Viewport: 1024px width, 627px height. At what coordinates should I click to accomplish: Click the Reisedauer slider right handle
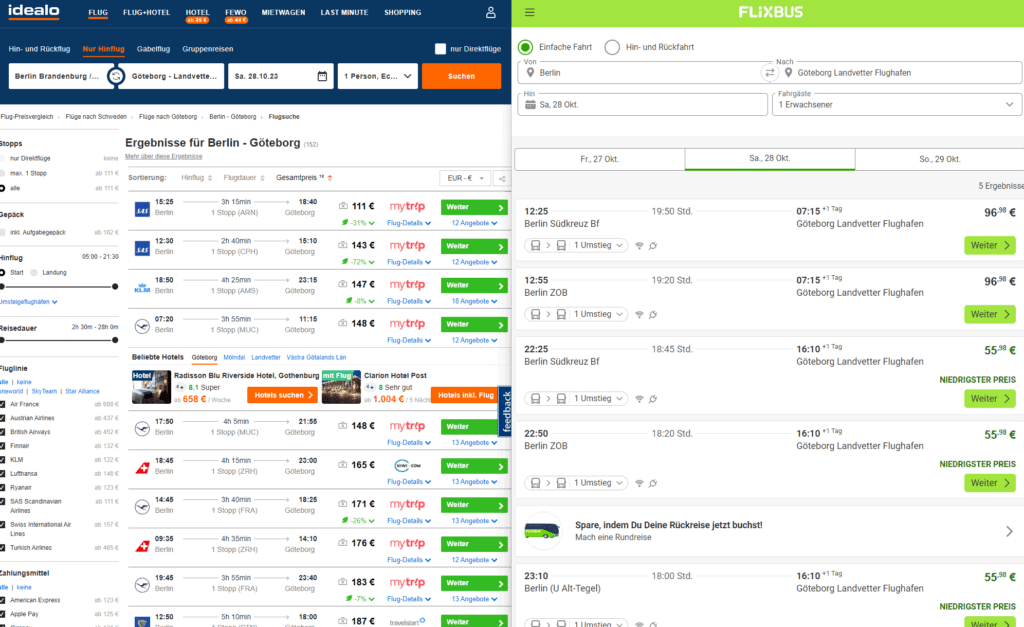click(x=115, y=340)
